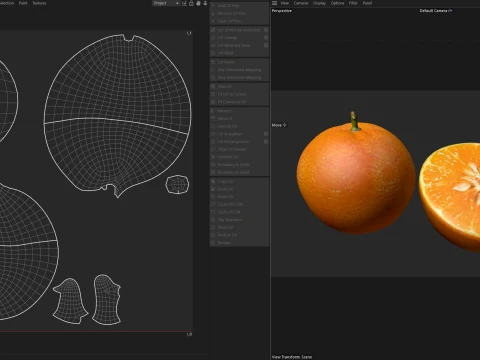480x360 pixels.
Task: Click the Default Camera label
Action: [436, 11]
